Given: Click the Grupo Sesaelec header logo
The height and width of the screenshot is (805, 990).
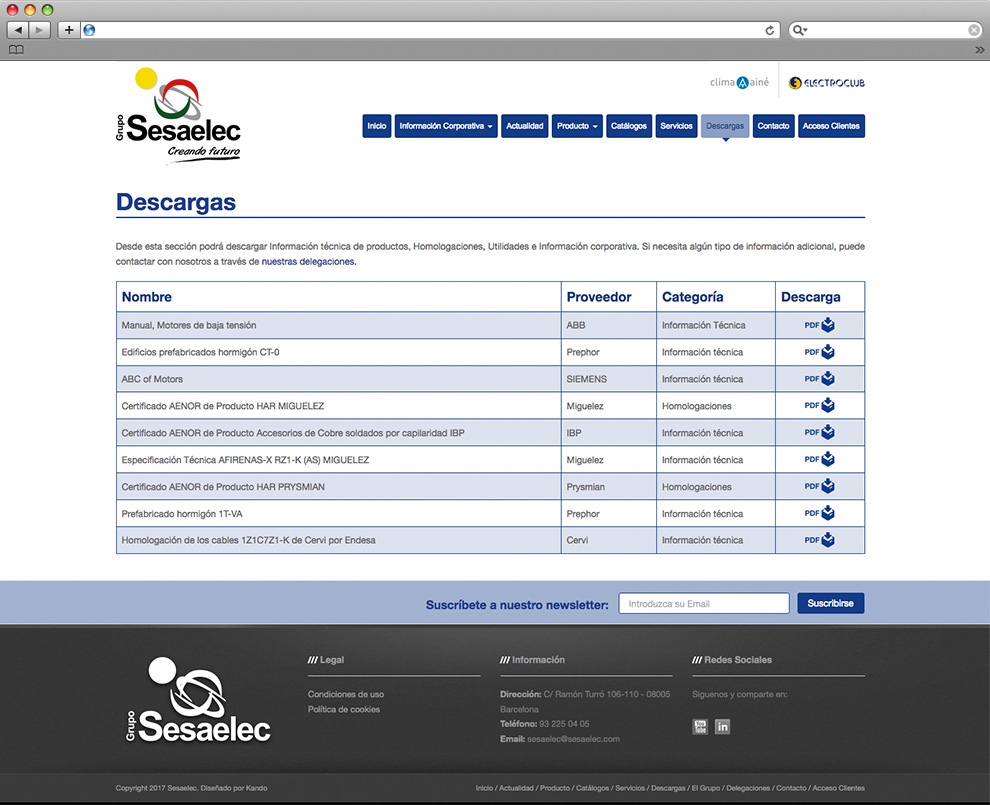Looking at the screenshot, I should point(178,115).
